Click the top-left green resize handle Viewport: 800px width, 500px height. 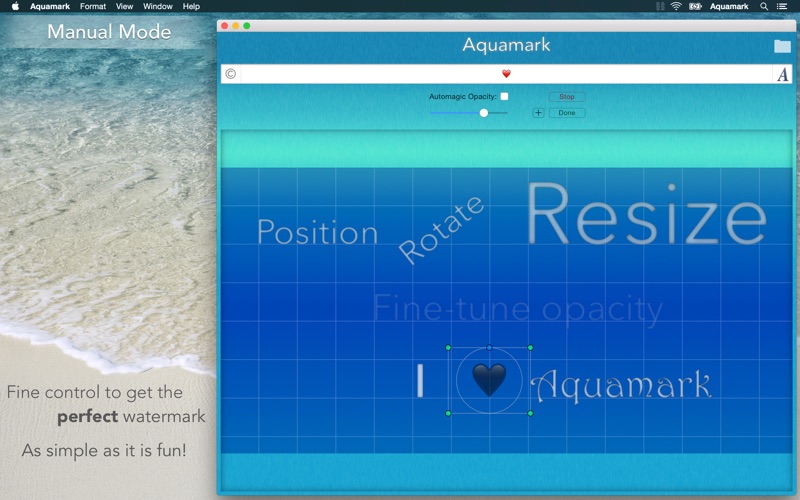448,347
